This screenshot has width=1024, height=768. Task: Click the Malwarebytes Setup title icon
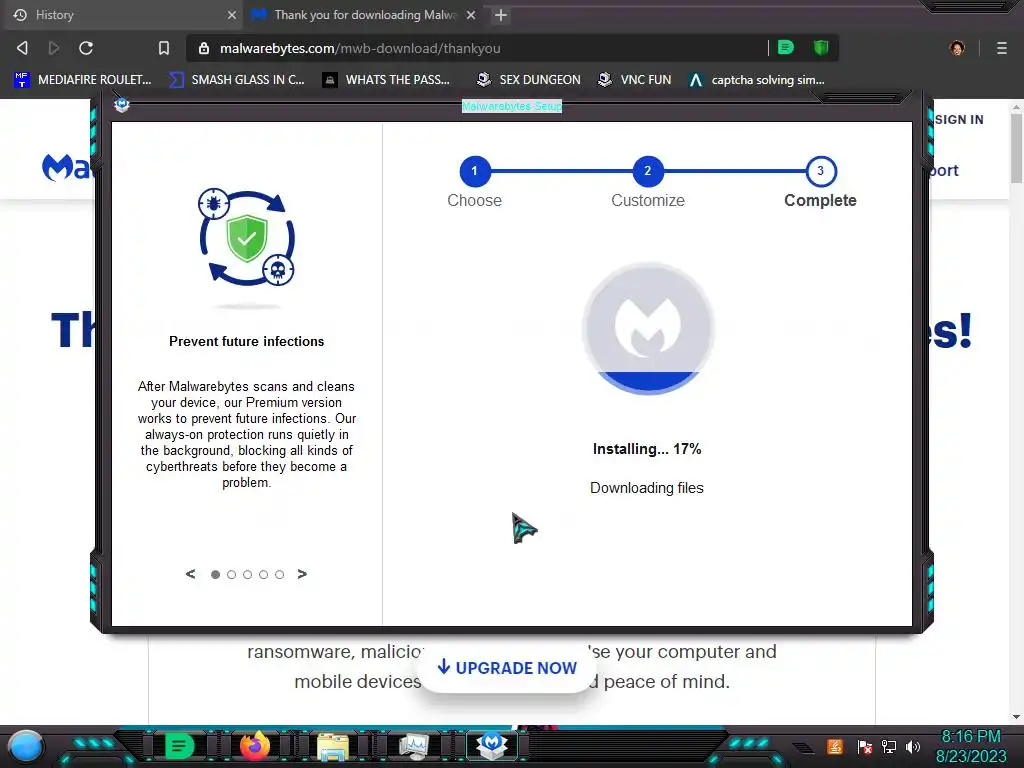121,104
